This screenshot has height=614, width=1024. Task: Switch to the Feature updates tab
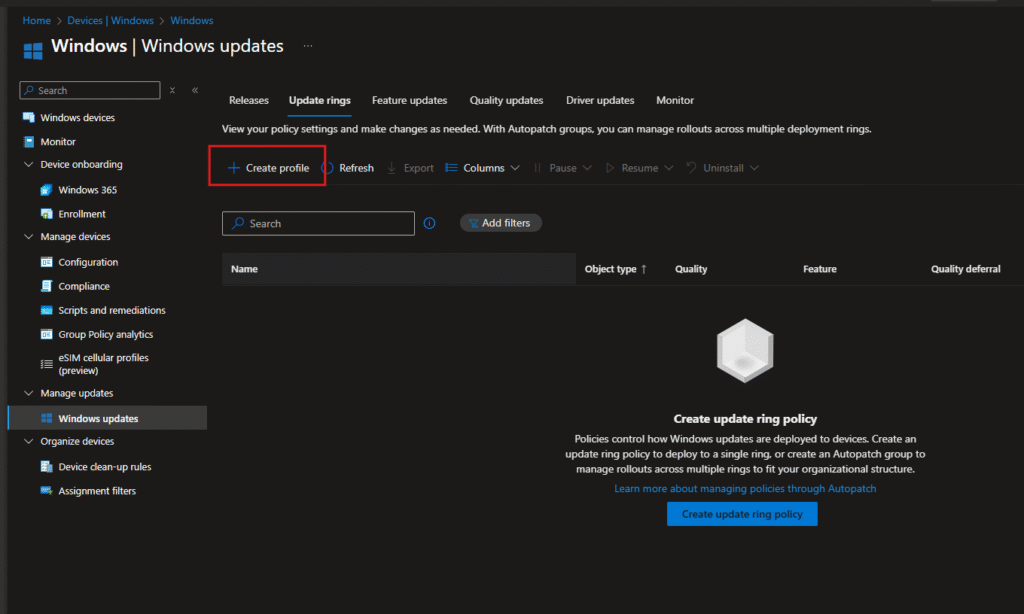(x=409, y=100)
